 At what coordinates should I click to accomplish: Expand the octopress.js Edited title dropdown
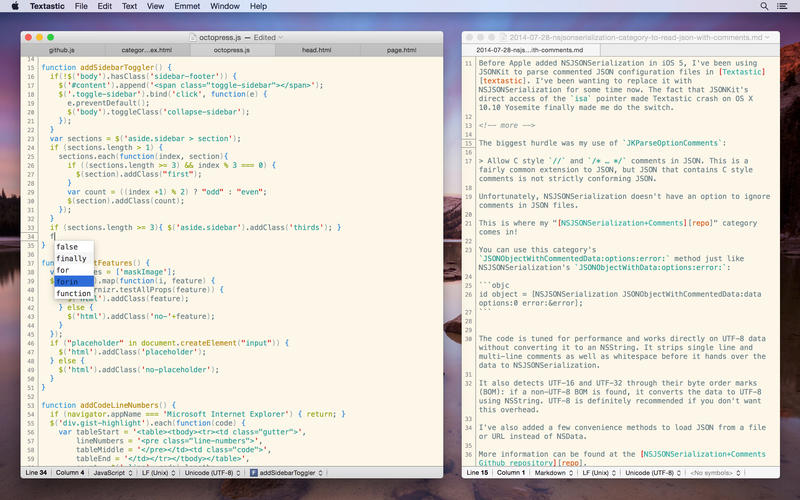[x=280, y=37]
